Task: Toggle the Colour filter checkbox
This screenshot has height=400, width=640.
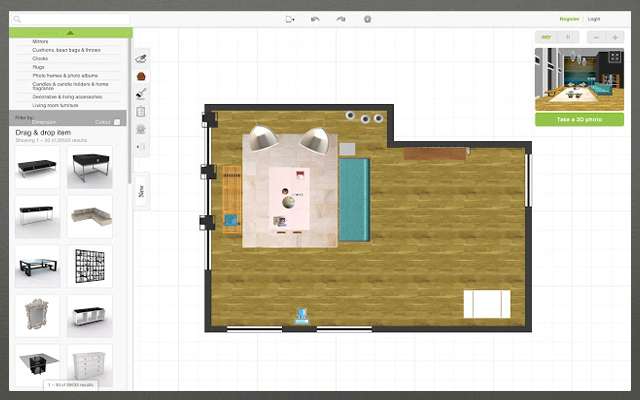Action: 117,122
